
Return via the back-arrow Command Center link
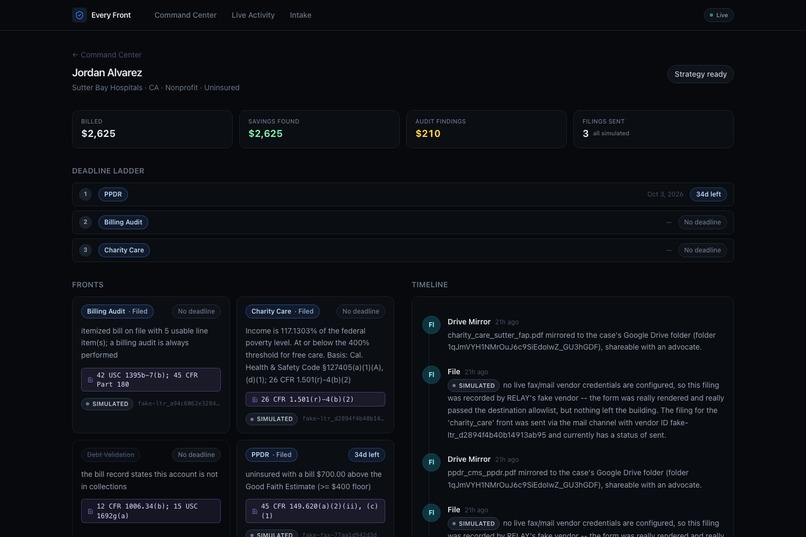point(107,54)
